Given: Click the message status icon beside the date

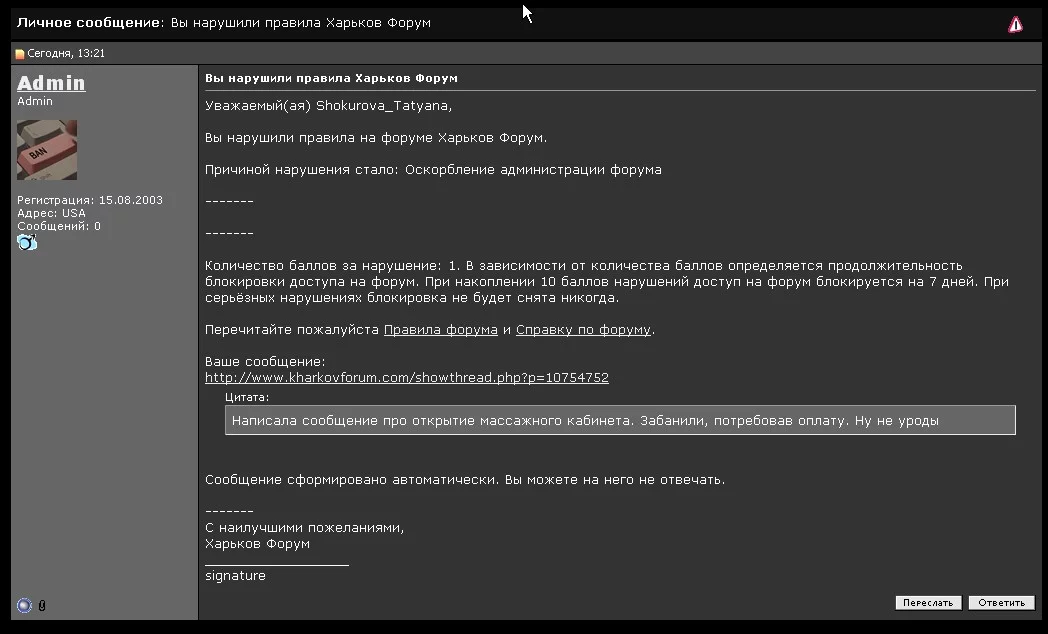Looking at the screenshot, I should tap(19, 54).
